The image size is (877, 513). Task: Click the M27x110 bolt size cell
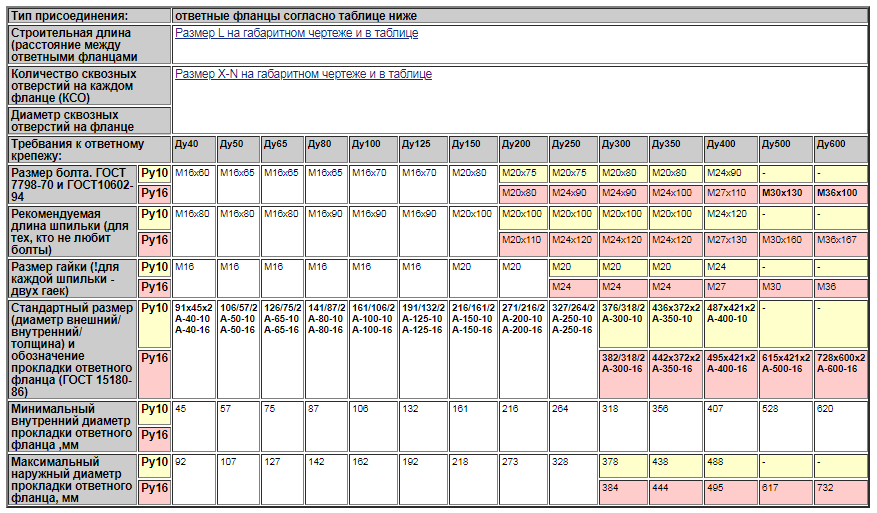click(730, 194)
